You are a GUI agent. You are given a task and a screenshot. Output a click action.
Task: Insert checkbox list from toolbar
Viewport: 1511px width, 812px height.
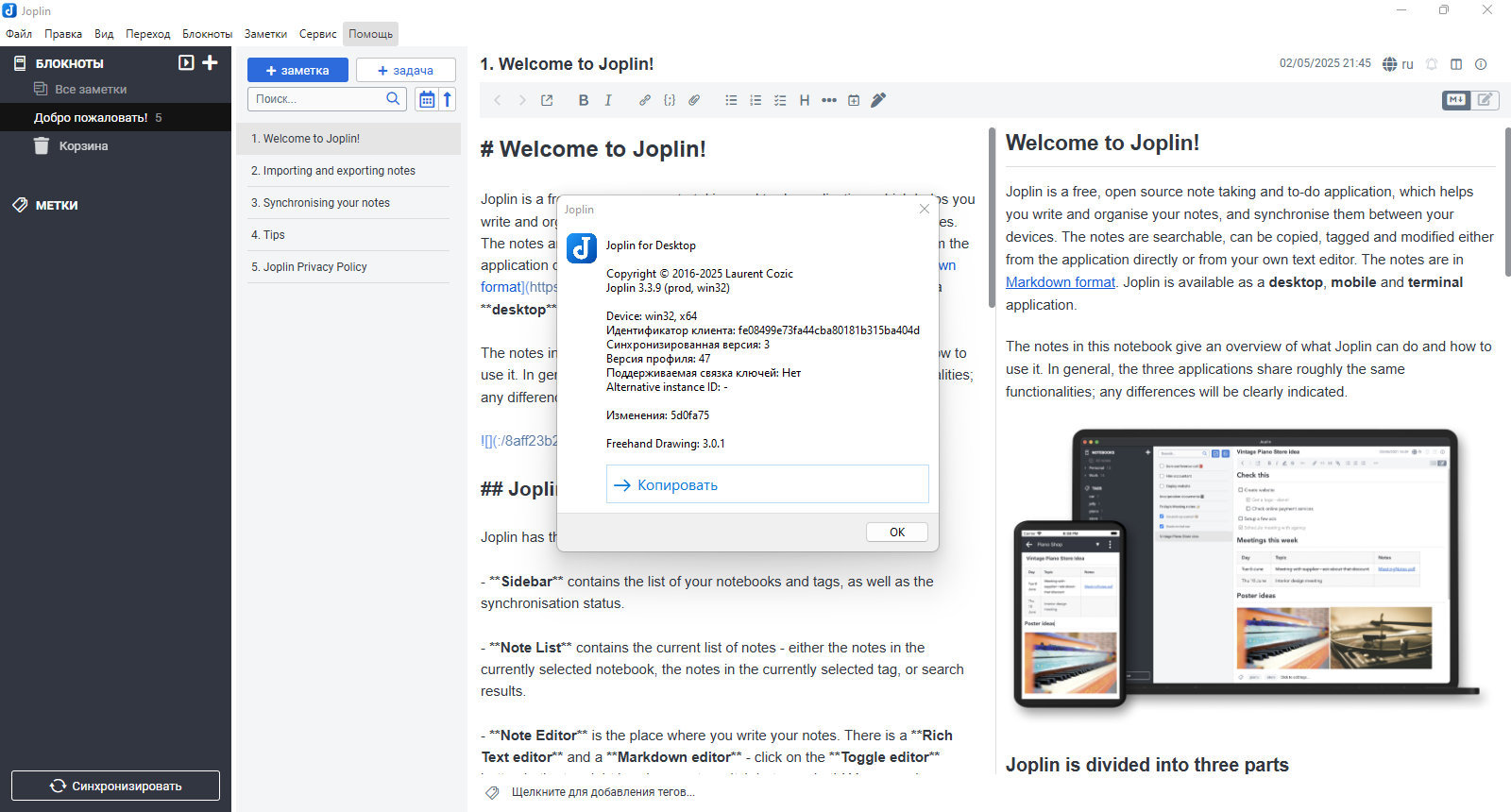[780, 100]
